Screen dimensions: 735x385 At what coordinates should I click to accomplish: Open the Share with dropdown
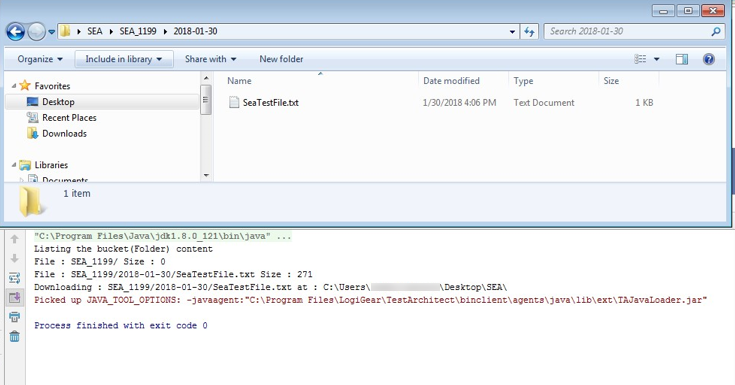click(210, 59)
